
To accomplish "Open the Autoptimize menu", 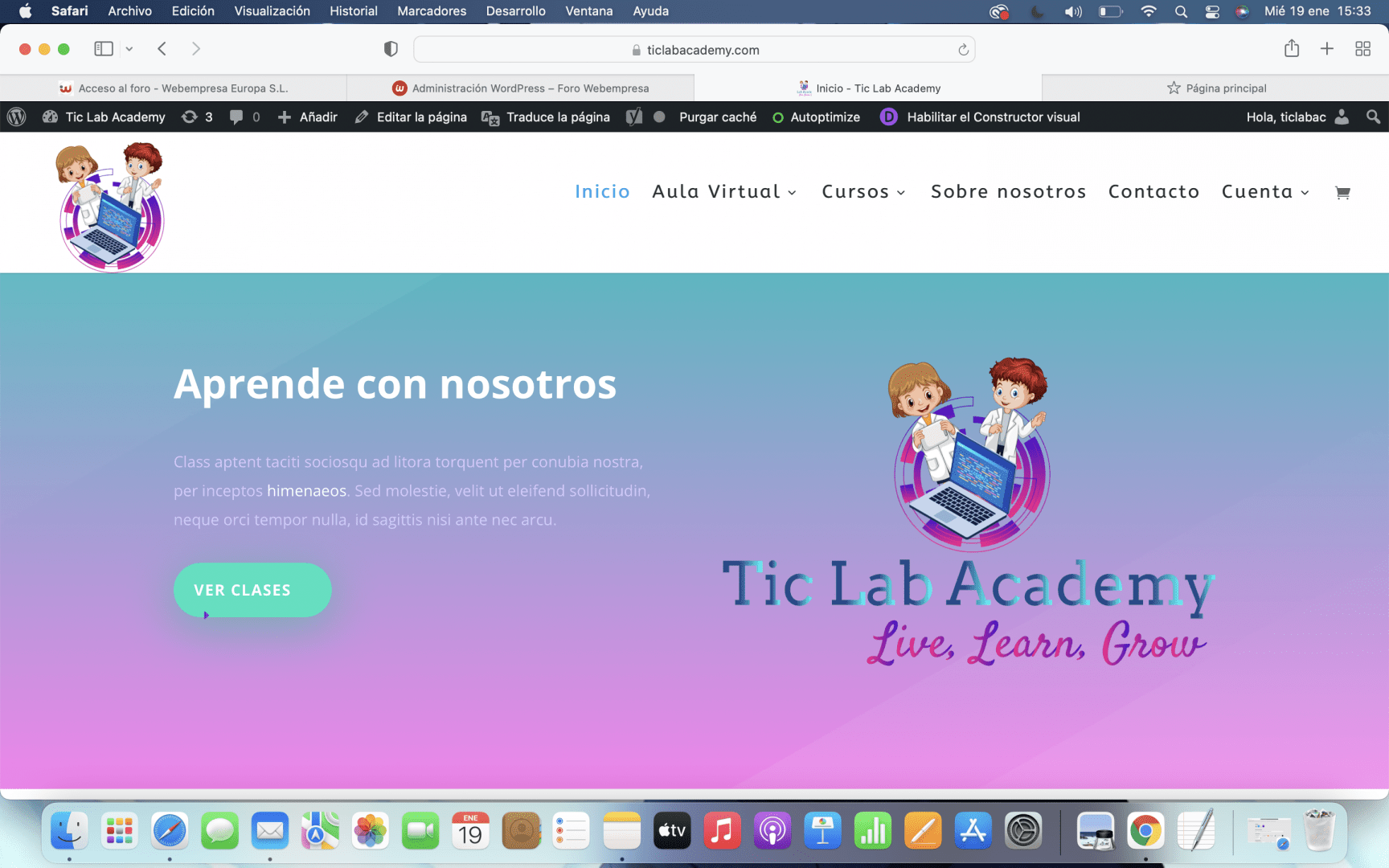I will click(816, 117).
